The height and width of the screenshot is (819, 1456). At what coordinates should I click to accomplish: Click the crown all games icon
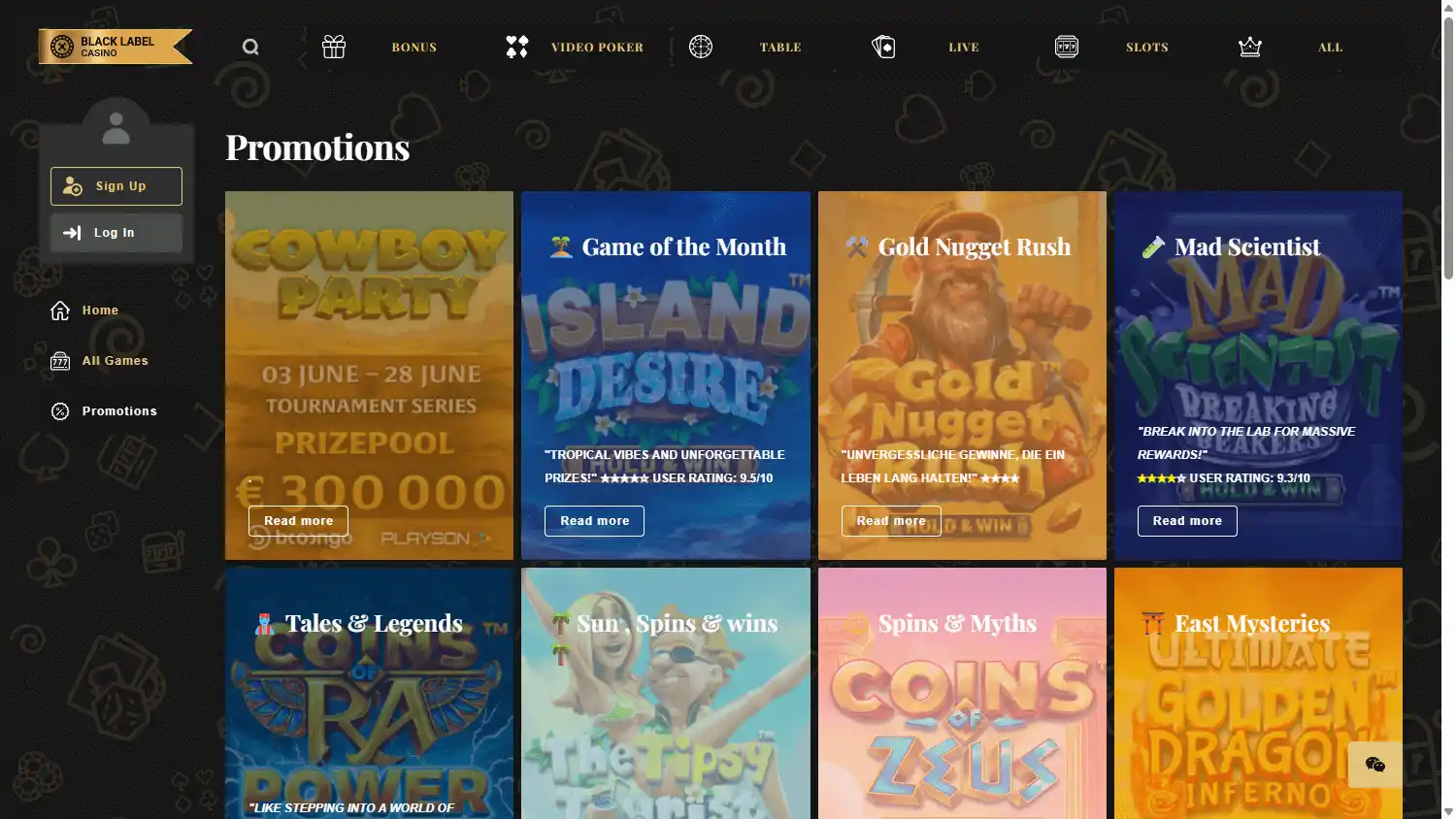click(1250, 47)
